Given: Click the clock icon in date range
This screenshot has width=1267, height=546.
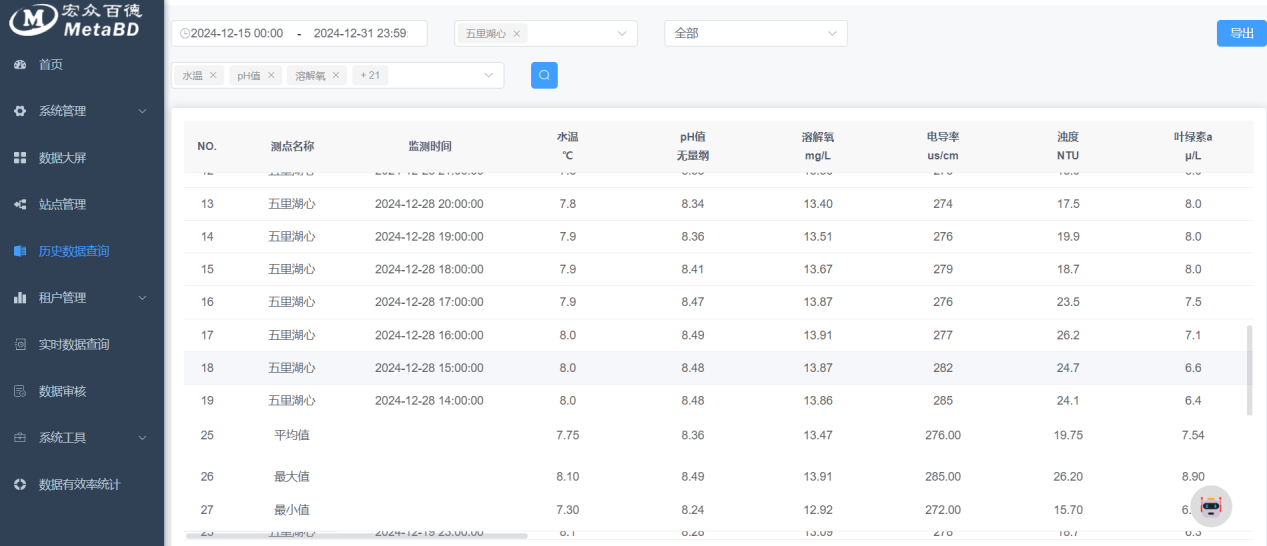Looking at the screenshot, I should pyautogui.click(x=184, y=33).
